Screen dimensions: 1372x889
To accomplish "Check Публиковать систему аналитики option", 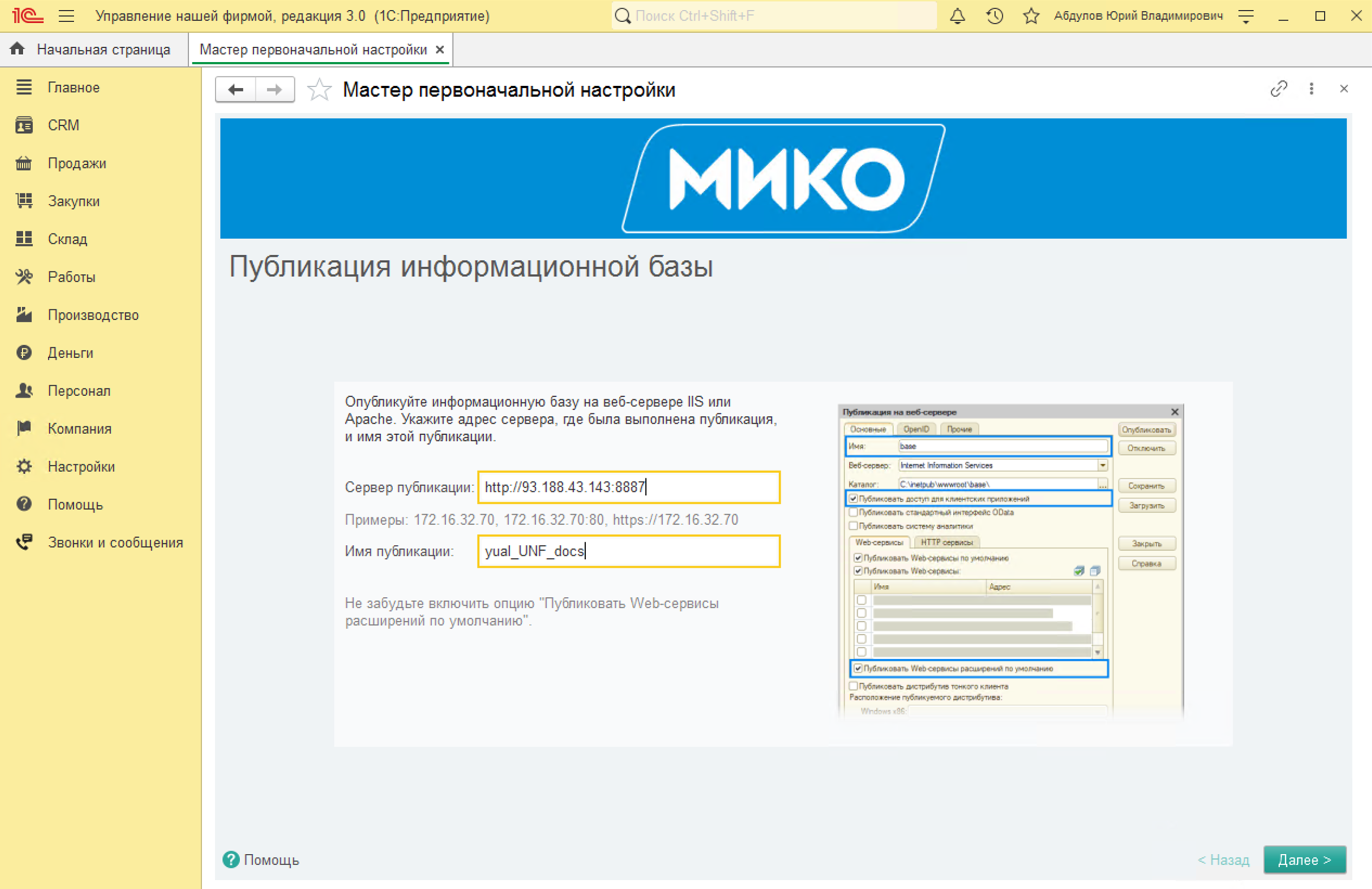I will (854, 525).
